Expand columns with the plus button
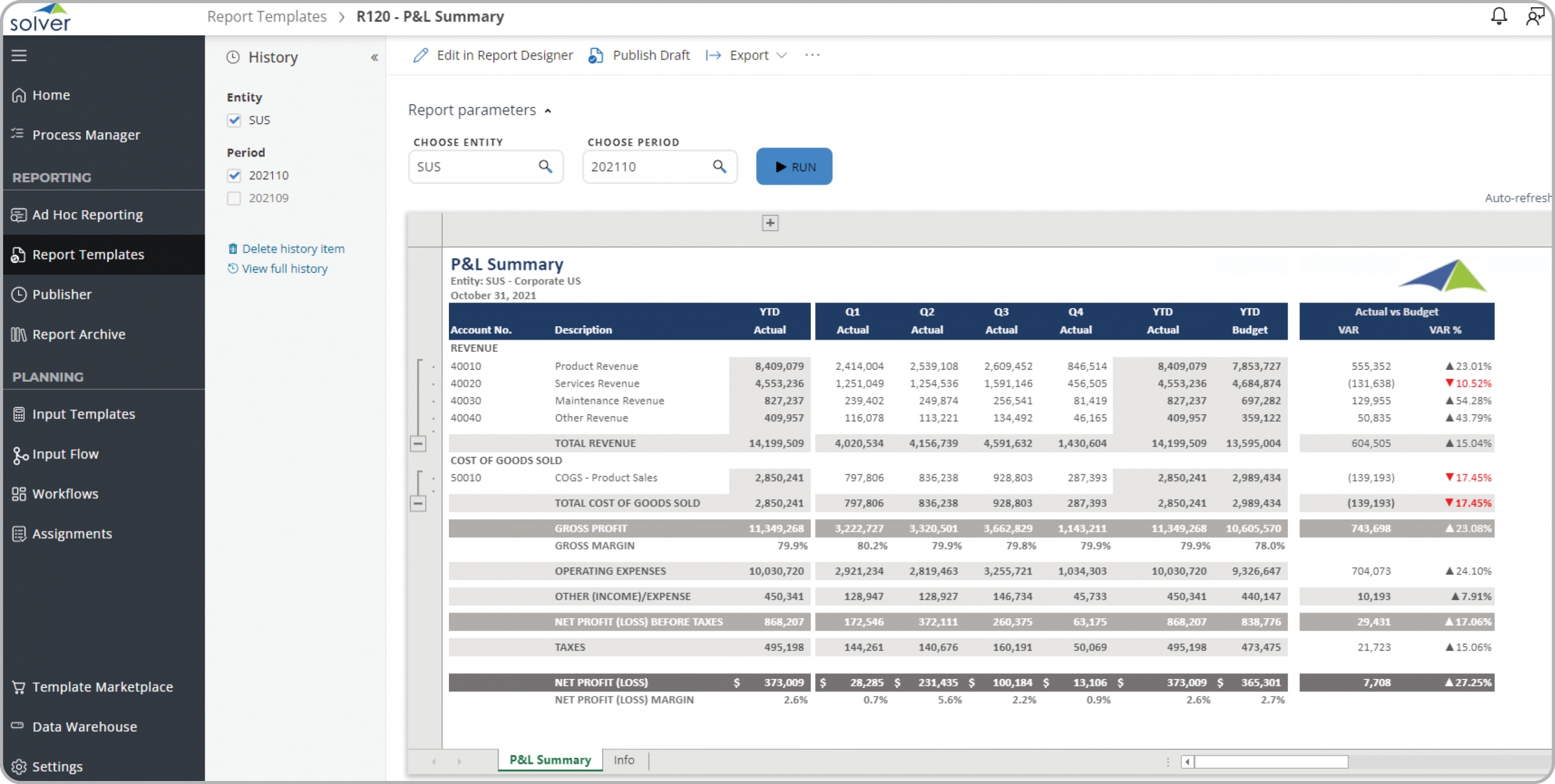1555x784 pixels. (x=770, y=223)
